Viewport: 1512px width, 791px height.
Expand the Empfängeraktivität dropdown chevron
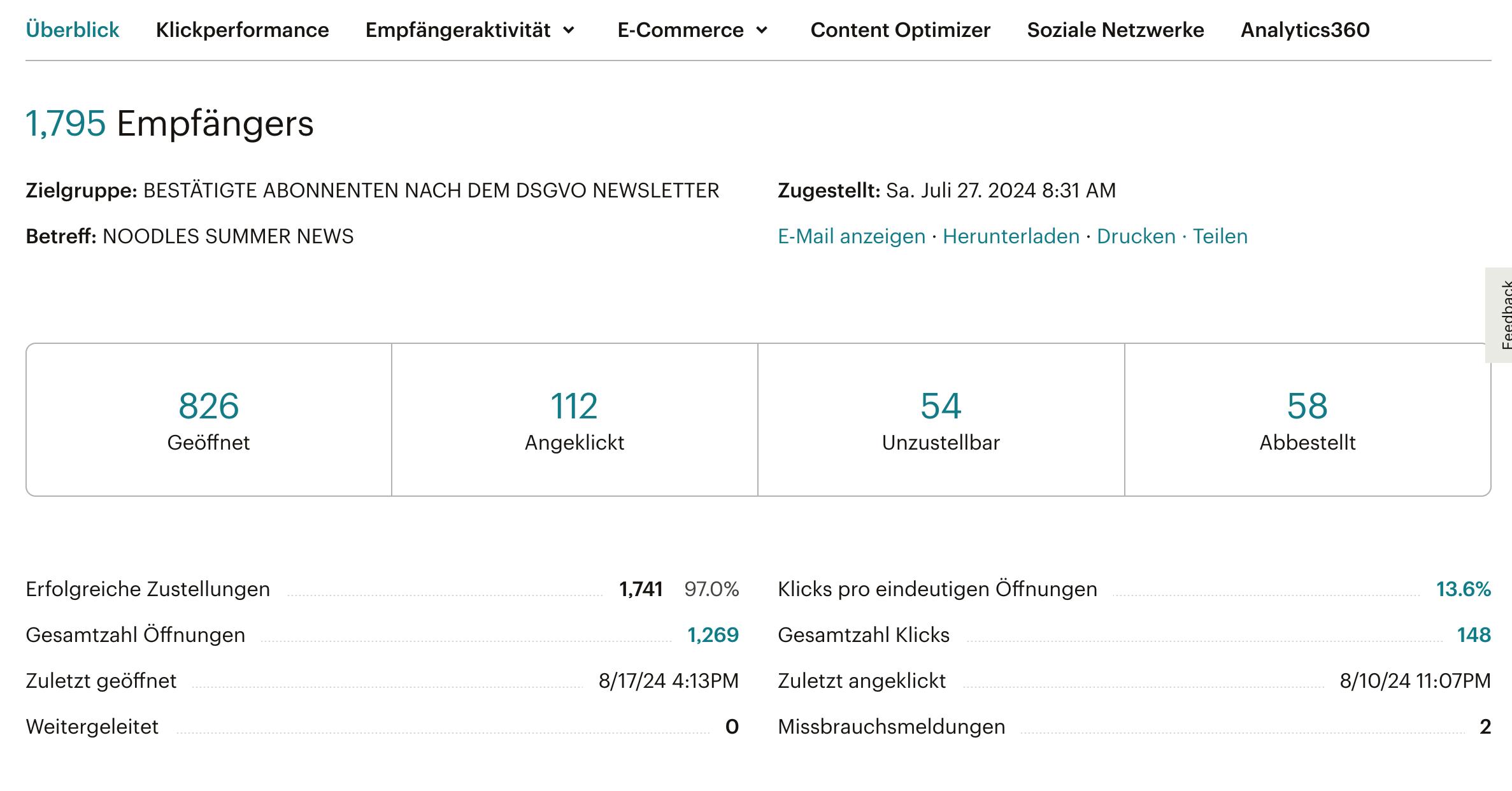point(569,30)
